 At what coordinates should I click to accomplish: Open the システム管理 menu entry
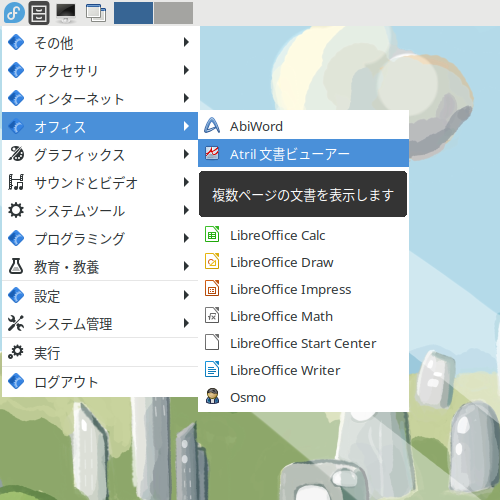click(x=100, y=323)
